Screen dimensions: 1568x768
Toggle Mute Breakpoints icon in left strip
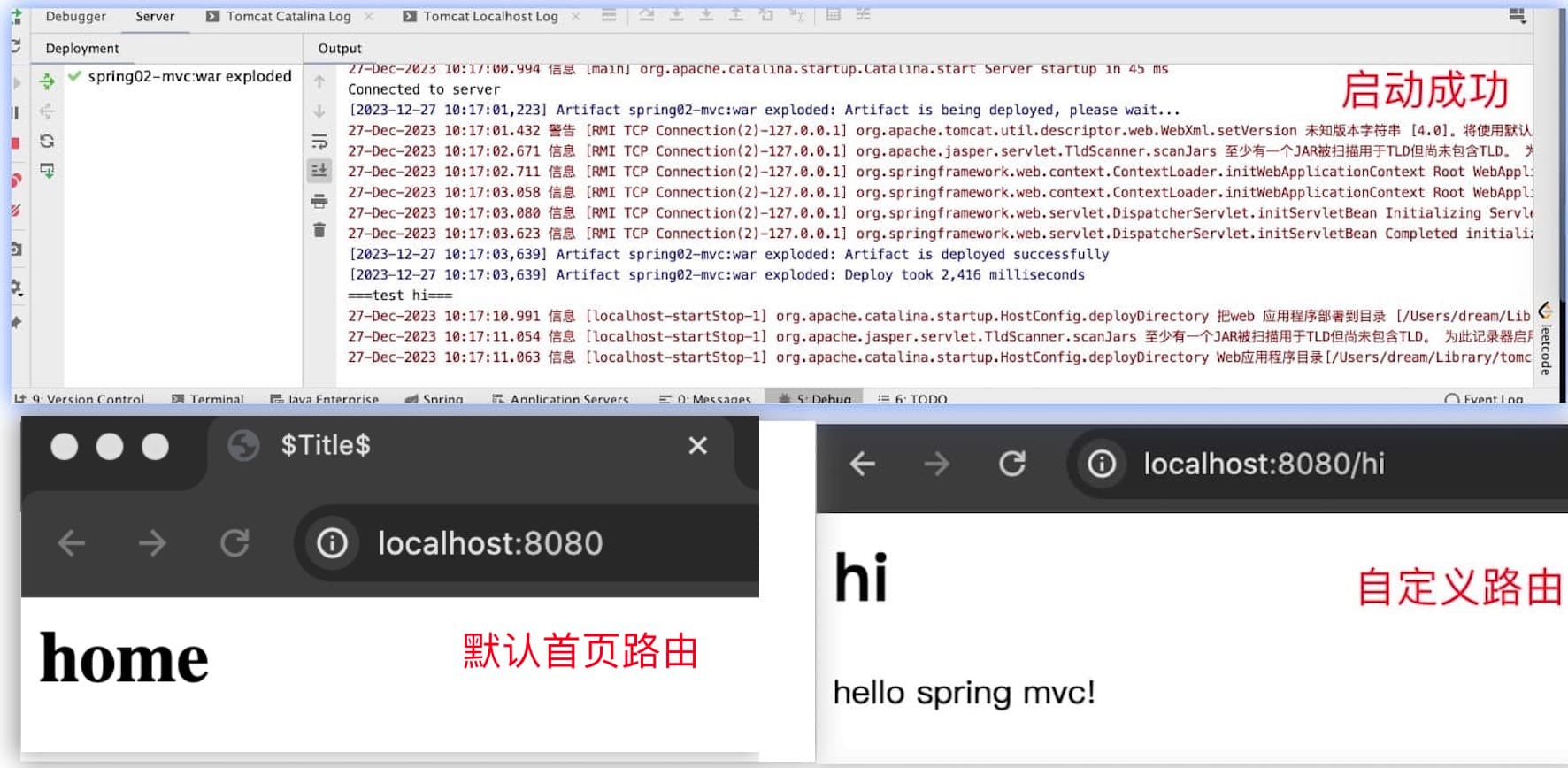click(16, 211)
